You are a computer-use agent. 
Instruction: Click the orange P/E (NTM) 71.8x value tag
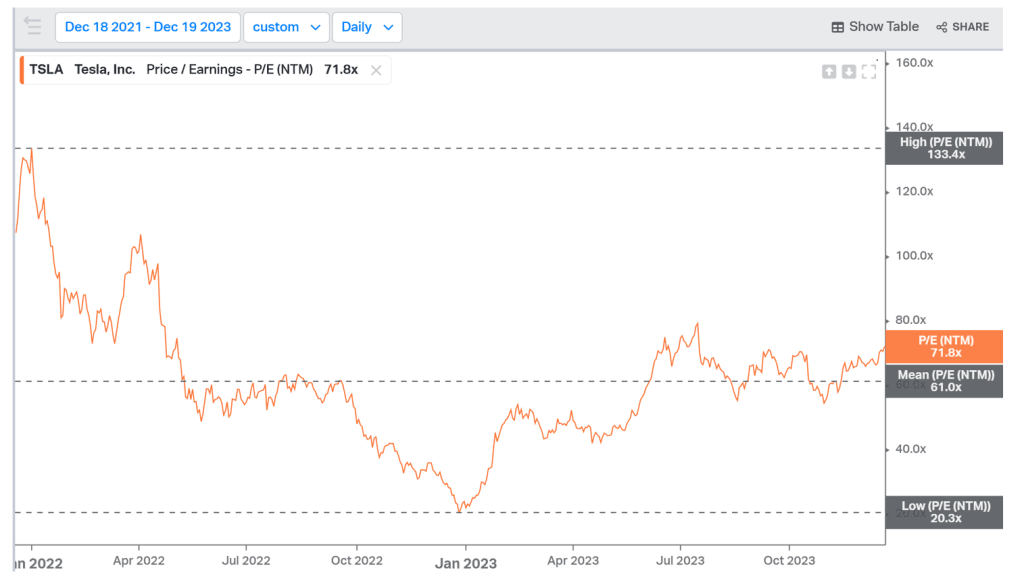pyautogui.click(x=945, y=346)
